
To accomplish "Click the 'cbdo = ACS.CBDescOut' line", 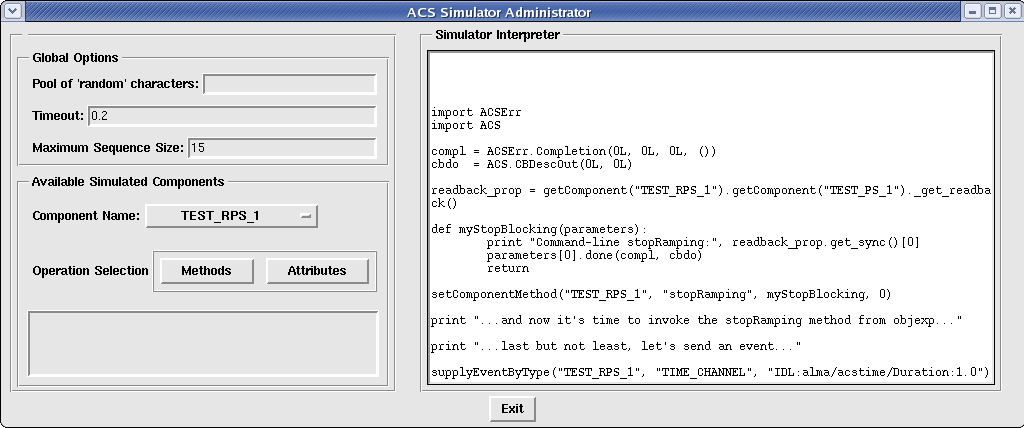I will (x=531, y=164).
